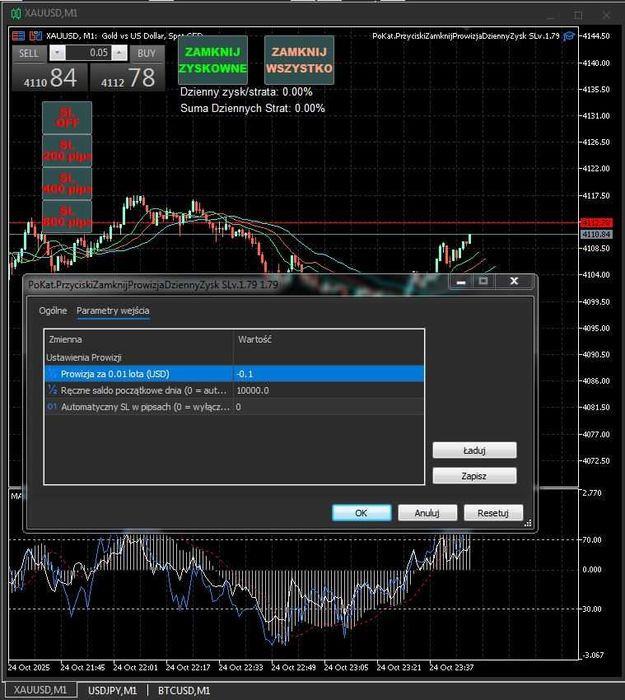Toggle the SL OFF button
Screen dimensions: 625x700
[67, 117]
